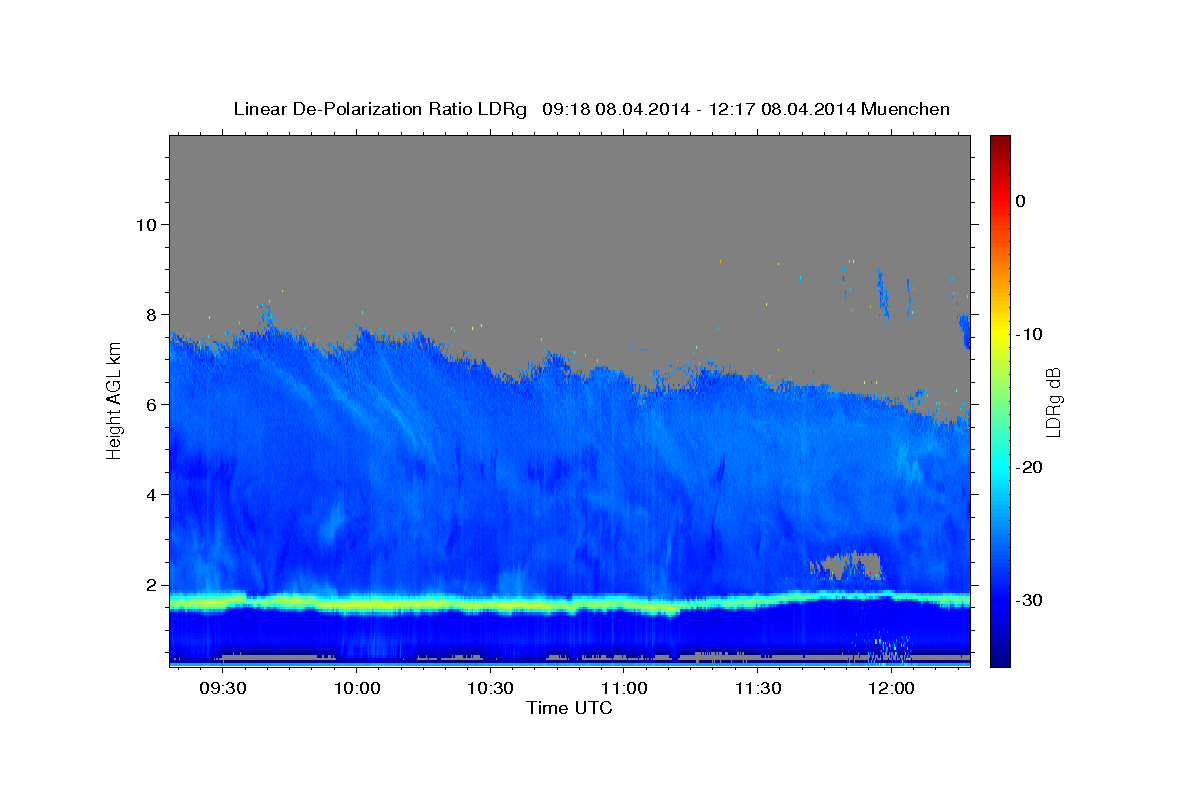
Task: Select the 11:00 time tick label
Action: click(x=624, y=689)
